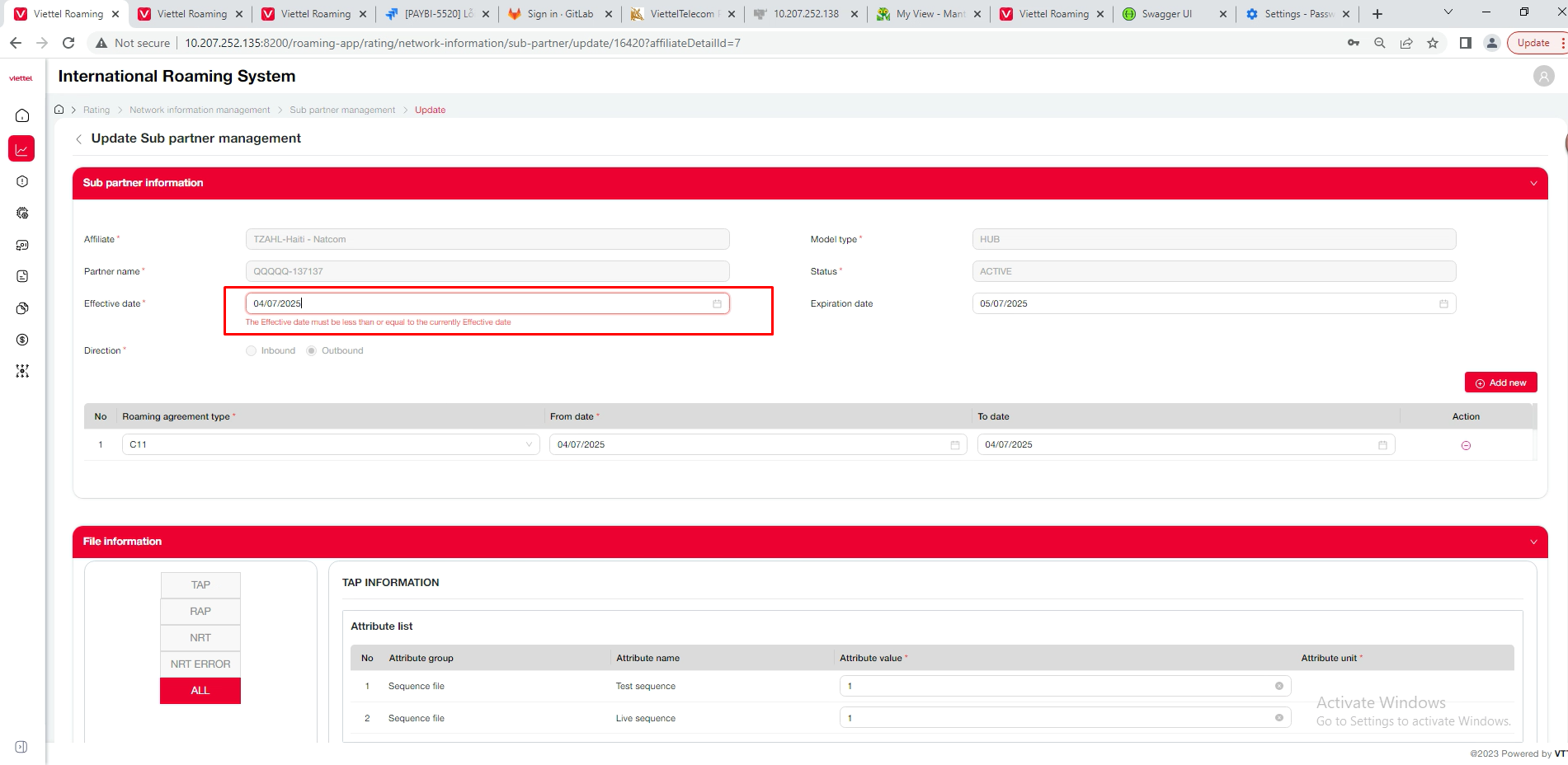Clear the Test sequence attribute value

click(1278, 686)
